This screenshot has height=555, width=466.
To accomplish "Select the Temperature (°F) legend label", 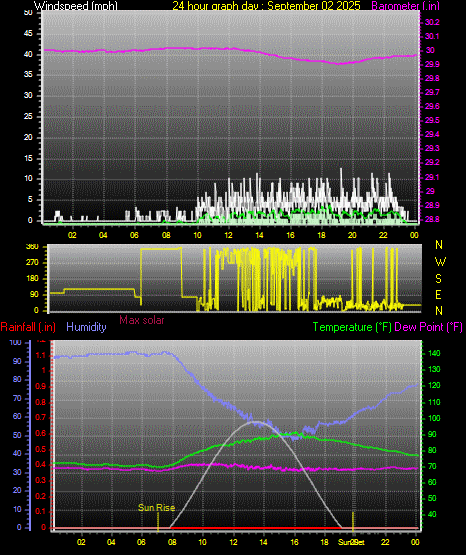I will [x=352, y=327].
